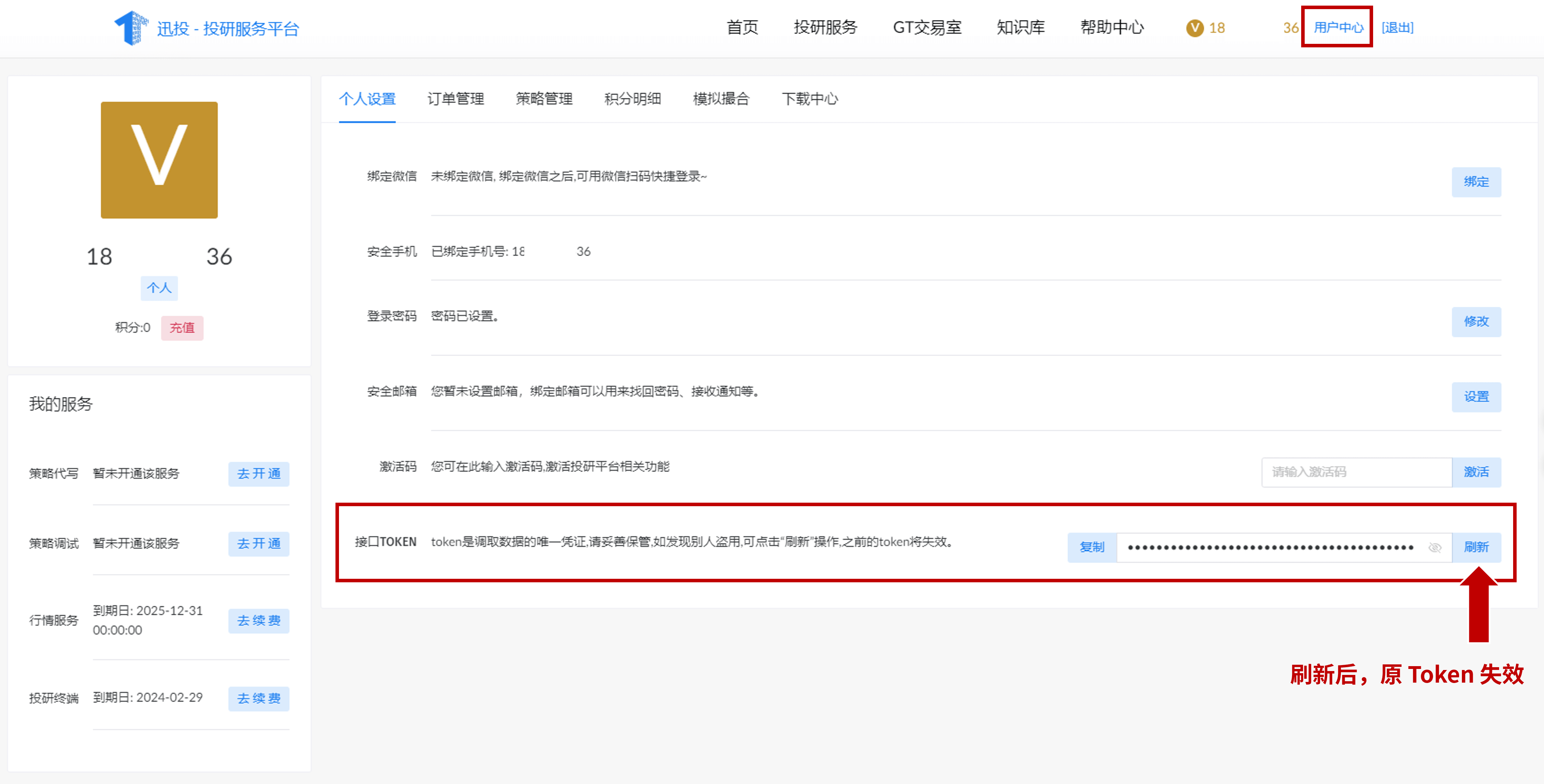
Task: Click 到期日: 2024-02-29 text
Action: click(147, 698)
